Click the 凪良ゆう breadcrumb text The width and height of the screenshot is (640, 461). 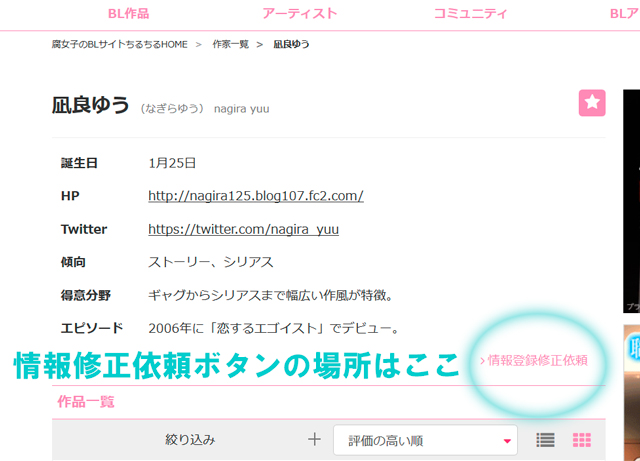[291, 44]
